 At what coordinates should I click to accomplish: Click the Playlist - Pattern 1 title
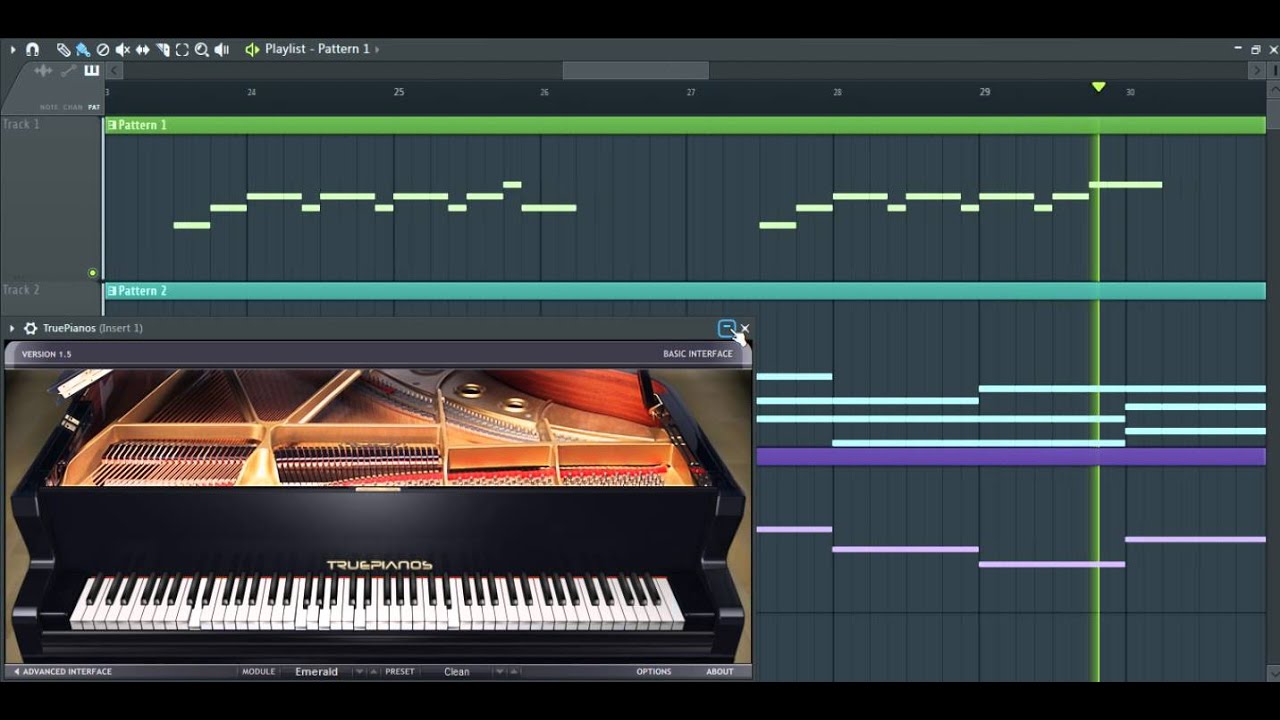(x=317, y=49)
